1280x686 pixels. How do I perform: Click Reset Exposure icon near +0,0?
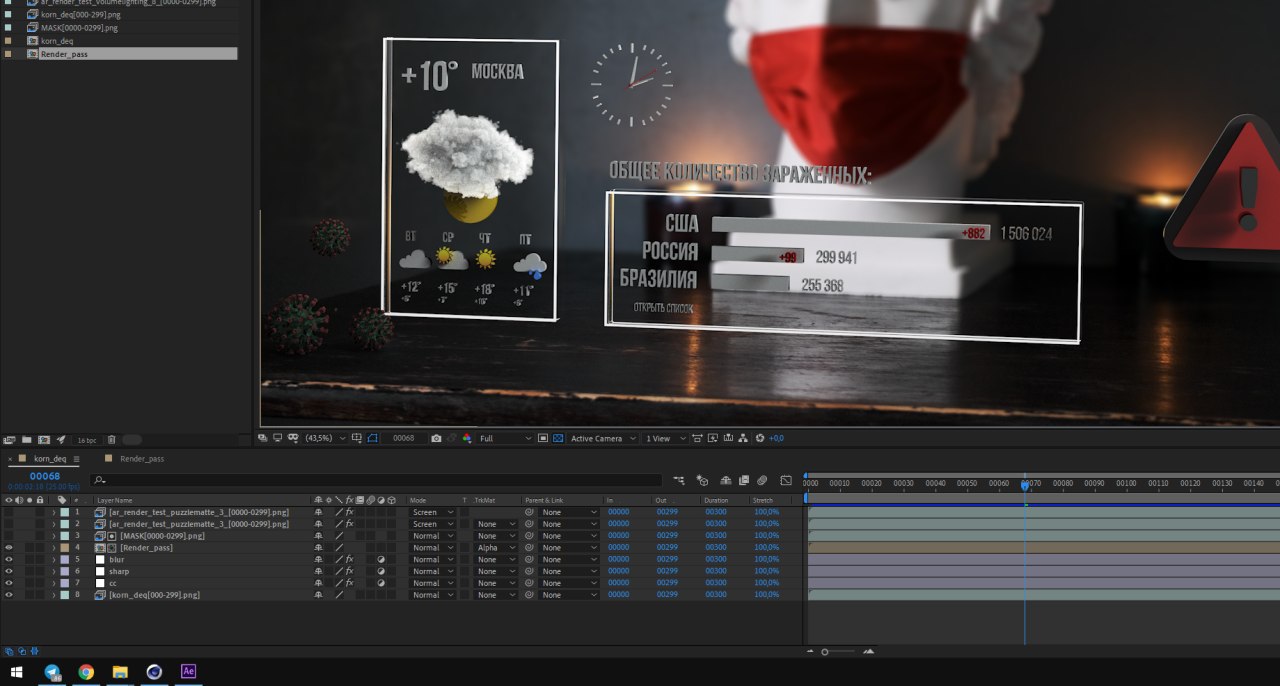click(x=759, y=438)
